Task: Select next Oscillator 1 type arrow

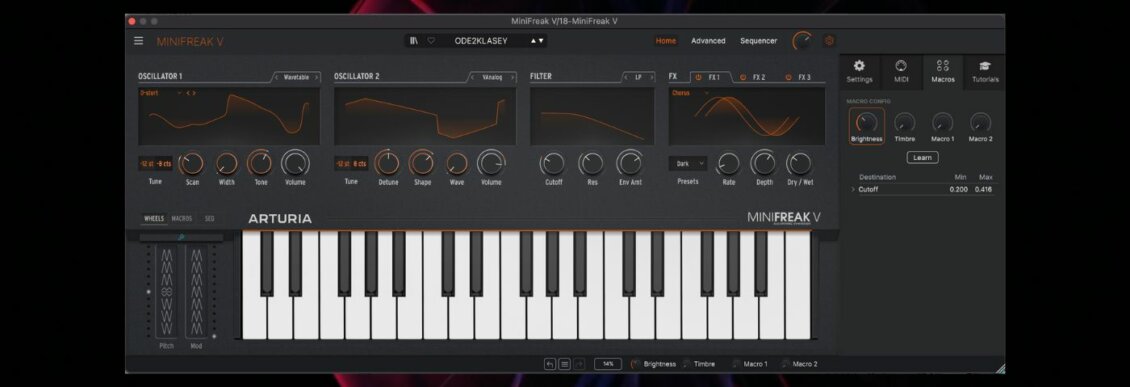Action: point(316,77)
